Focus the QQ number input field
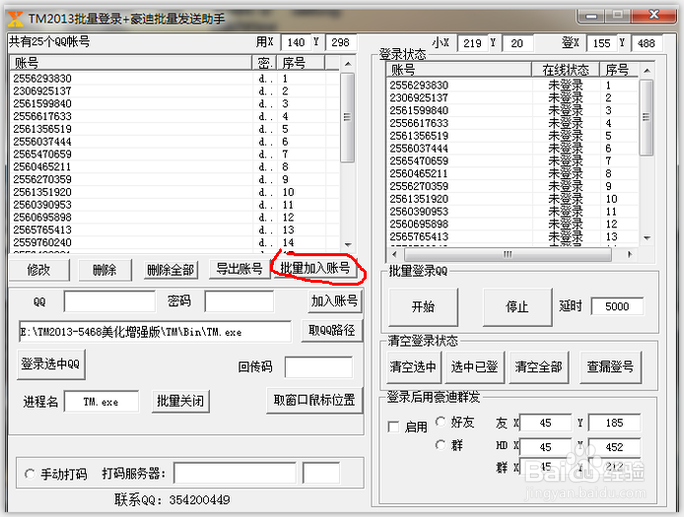This screenshot has width=684, height=517. (109, 301)
